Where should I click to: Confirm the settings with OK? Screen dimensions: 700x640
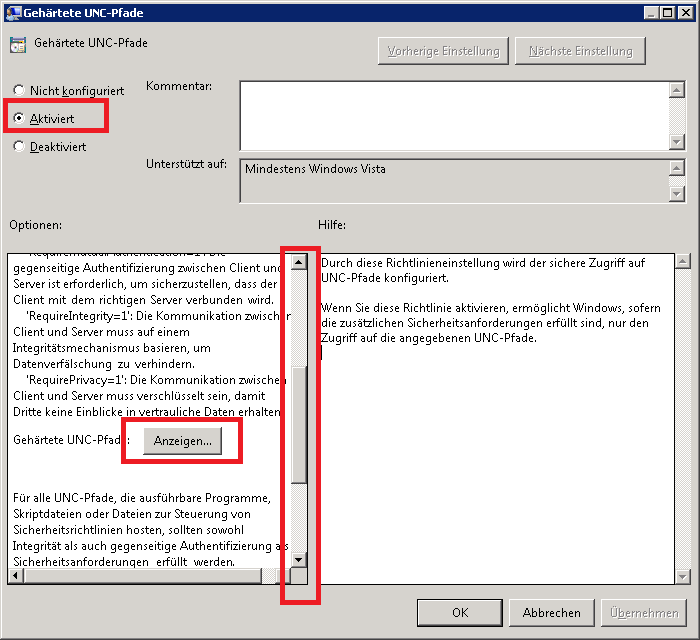pos(460,612)
